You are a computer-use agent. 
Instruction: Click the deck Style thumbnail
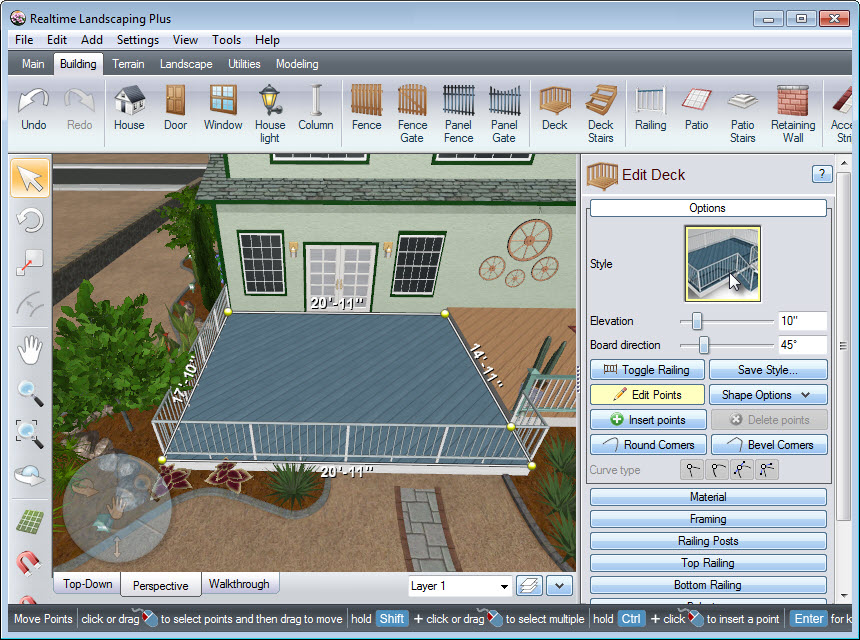[x=723, y=264]
